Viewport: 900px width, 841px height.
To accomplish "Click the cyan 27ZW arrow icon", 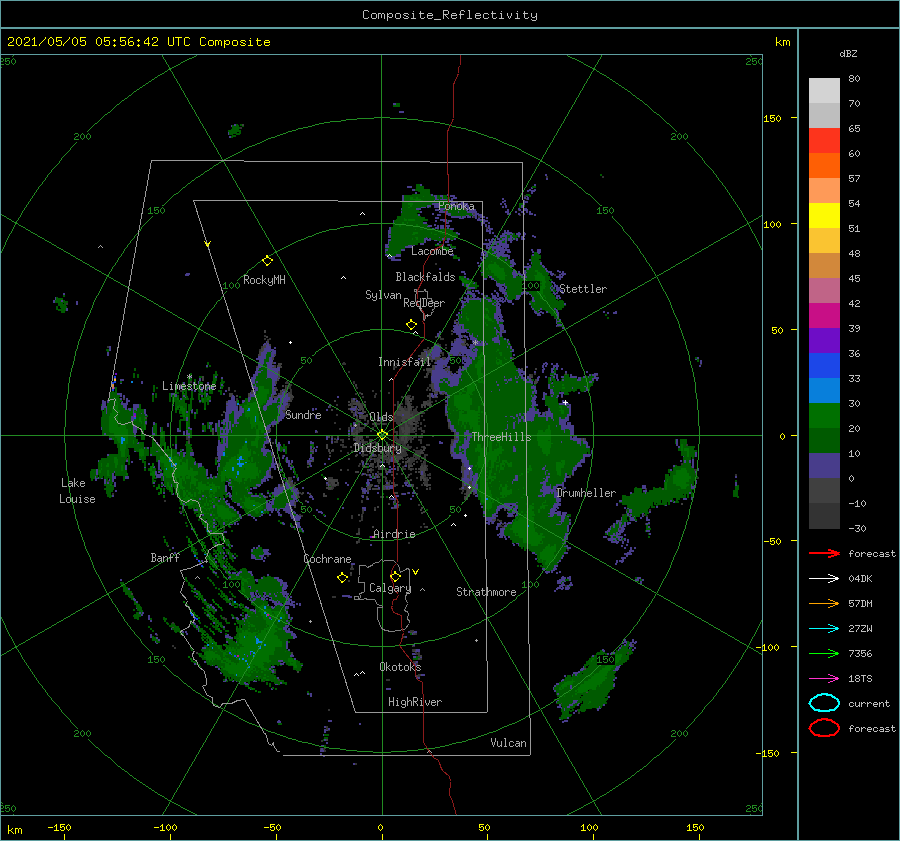I will click(824, 629).
